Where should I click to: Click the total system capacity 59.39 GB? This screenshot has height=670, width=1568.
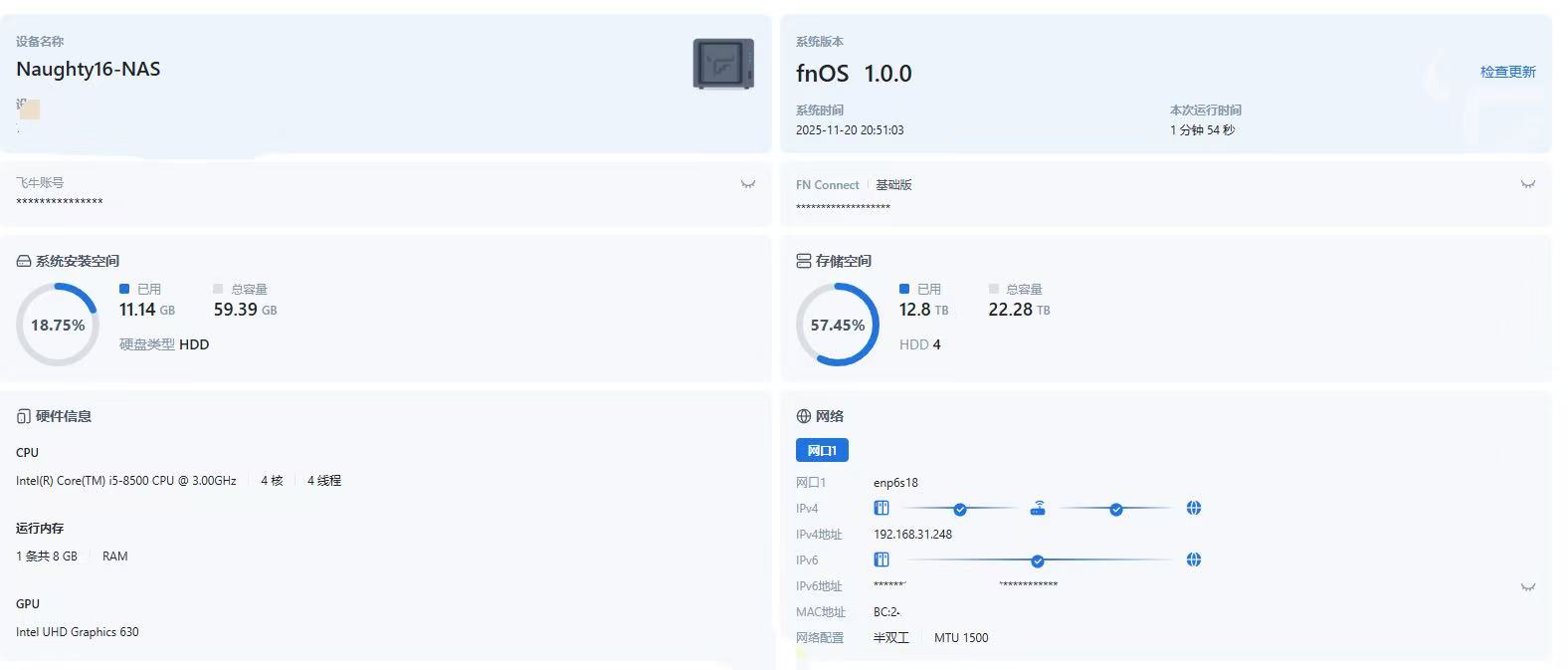click(x=245, y=310)
